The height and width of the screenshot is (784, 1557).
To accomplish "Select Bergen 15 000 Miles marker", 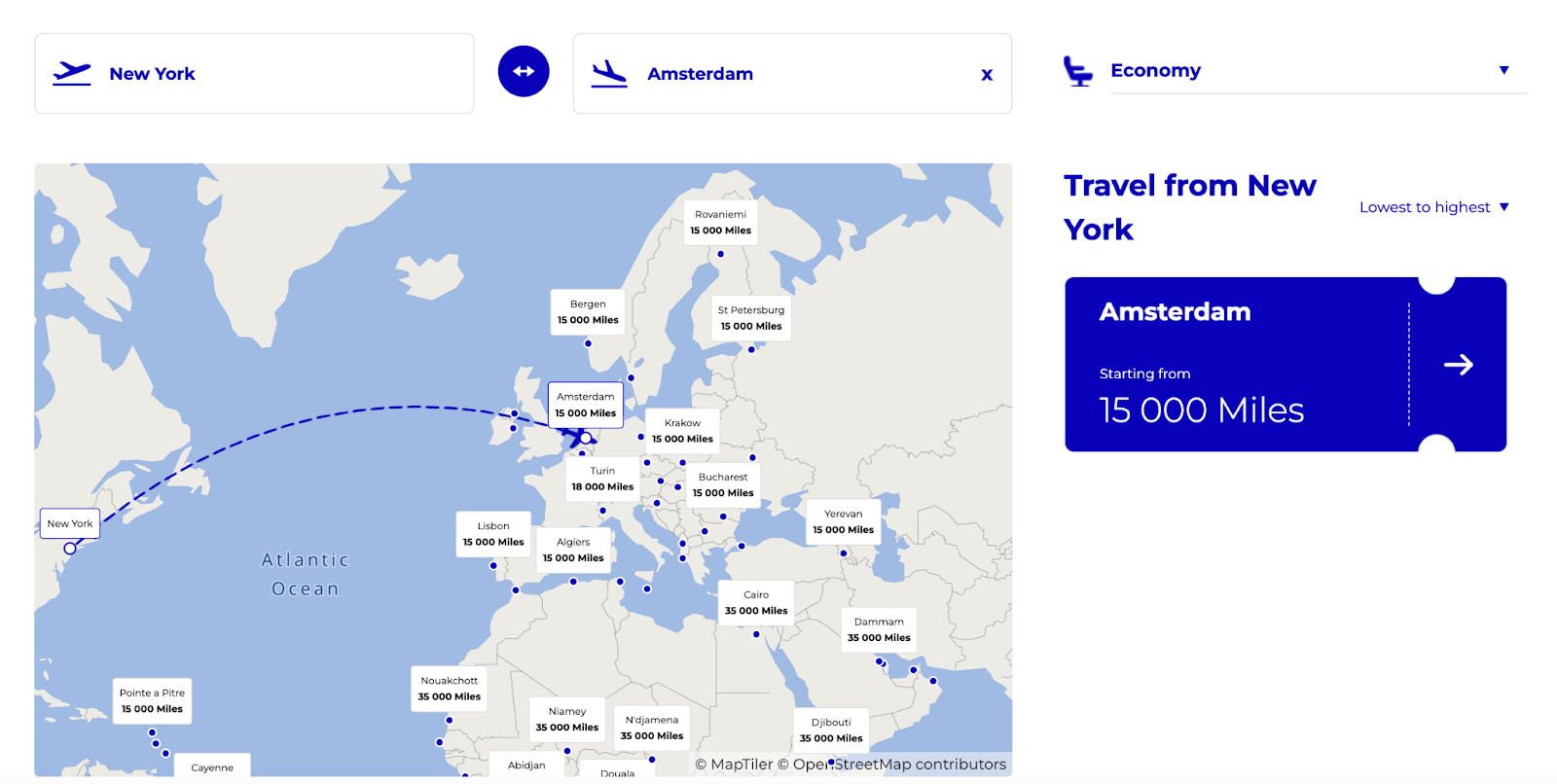I will tap(588, 312).
